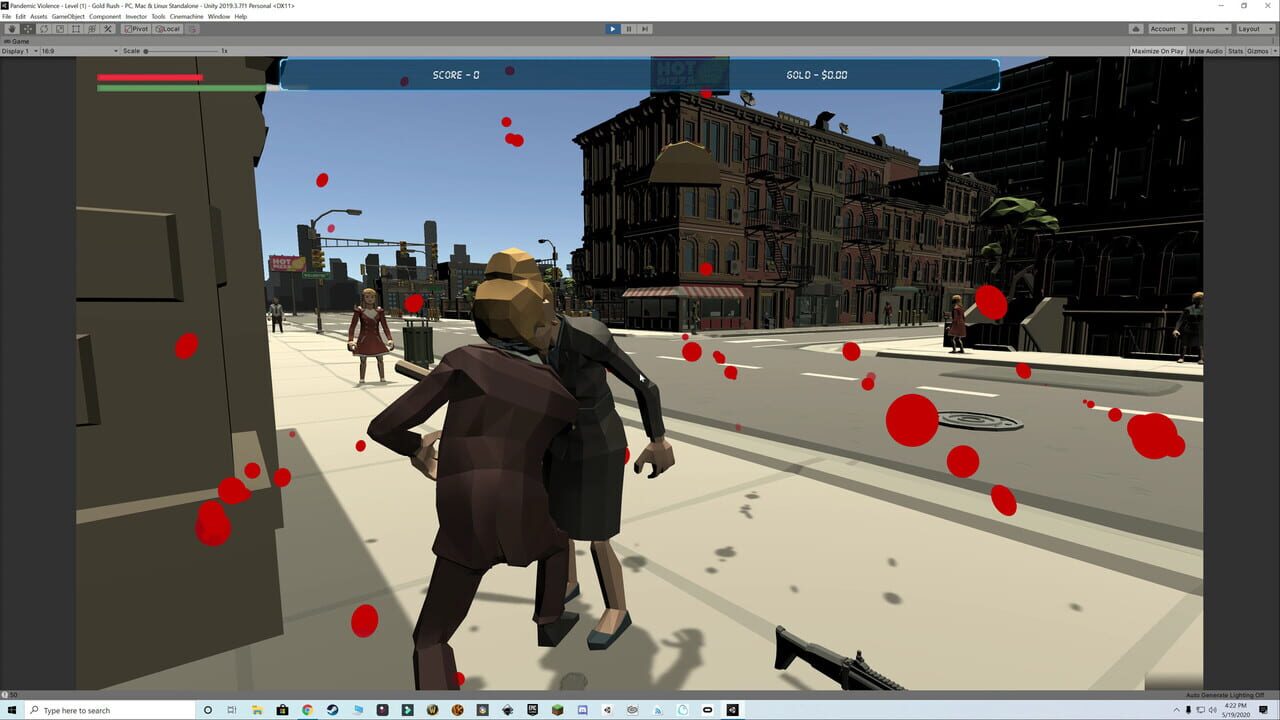
Task: Switch to the Game tab
Action: (15, 41)
